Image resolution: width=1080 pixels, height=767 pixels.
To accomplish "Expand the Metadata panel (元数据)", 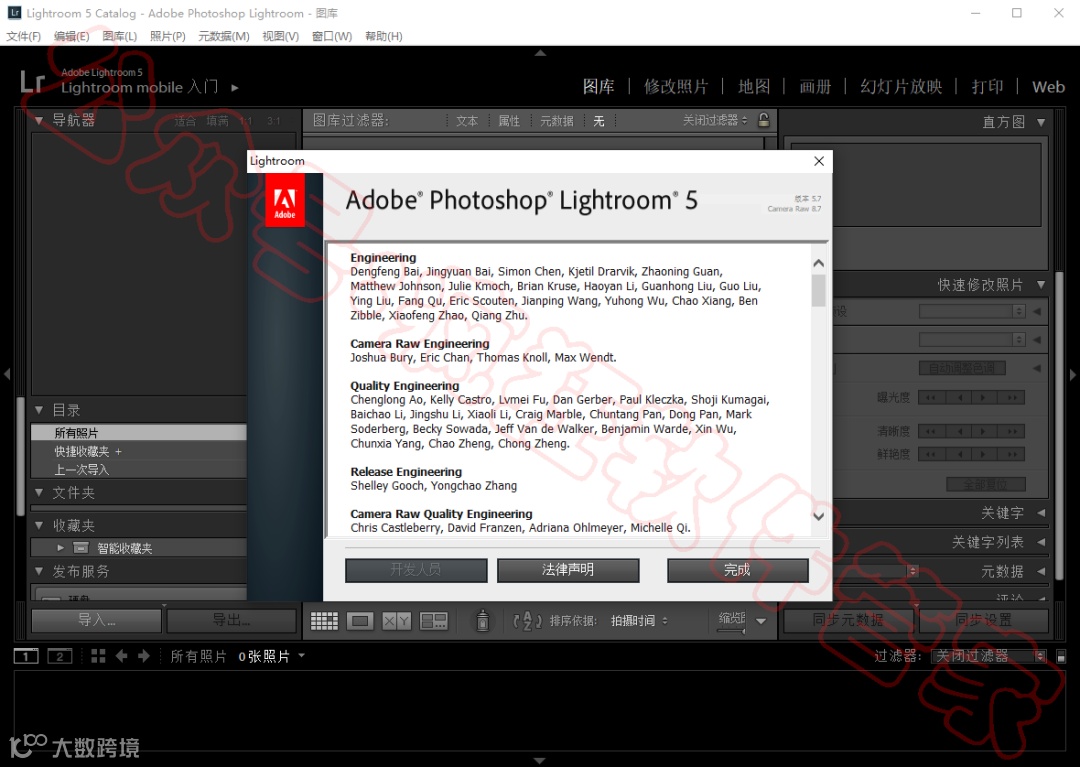I will 1041,571.
